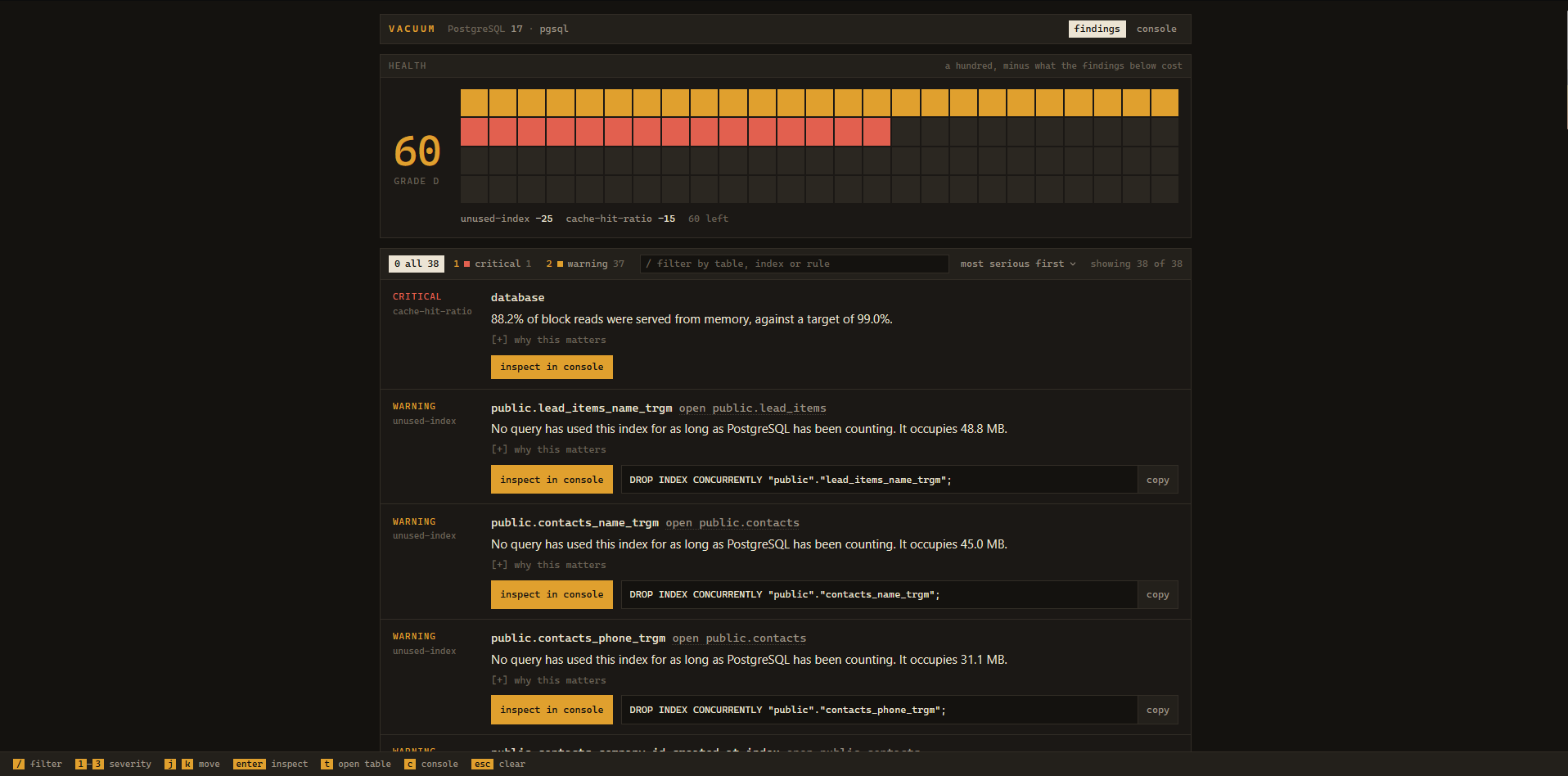Open public.contacts link beside contacts_name_trgm

(732, 523)
